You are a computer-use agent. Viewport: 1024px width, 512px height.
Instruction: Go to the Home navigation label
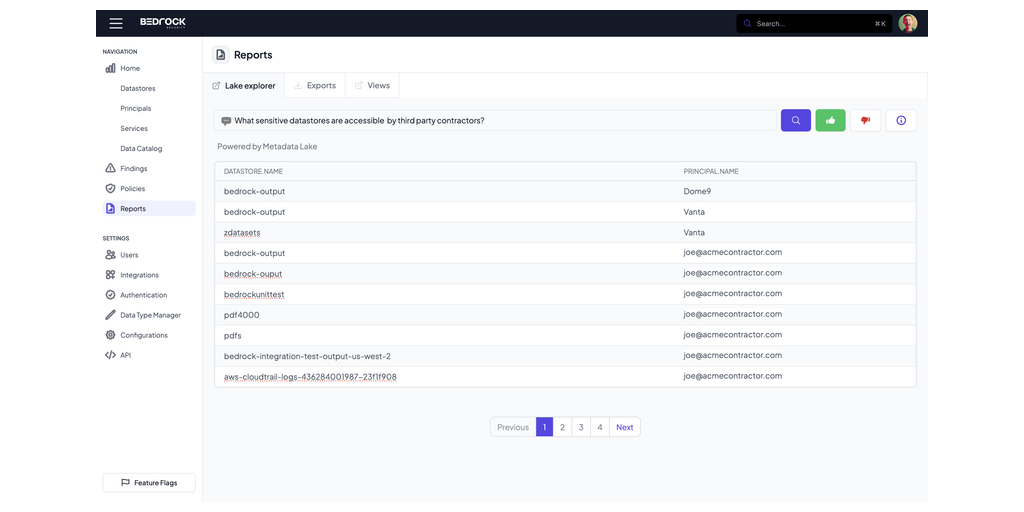[x=130, y=68]
